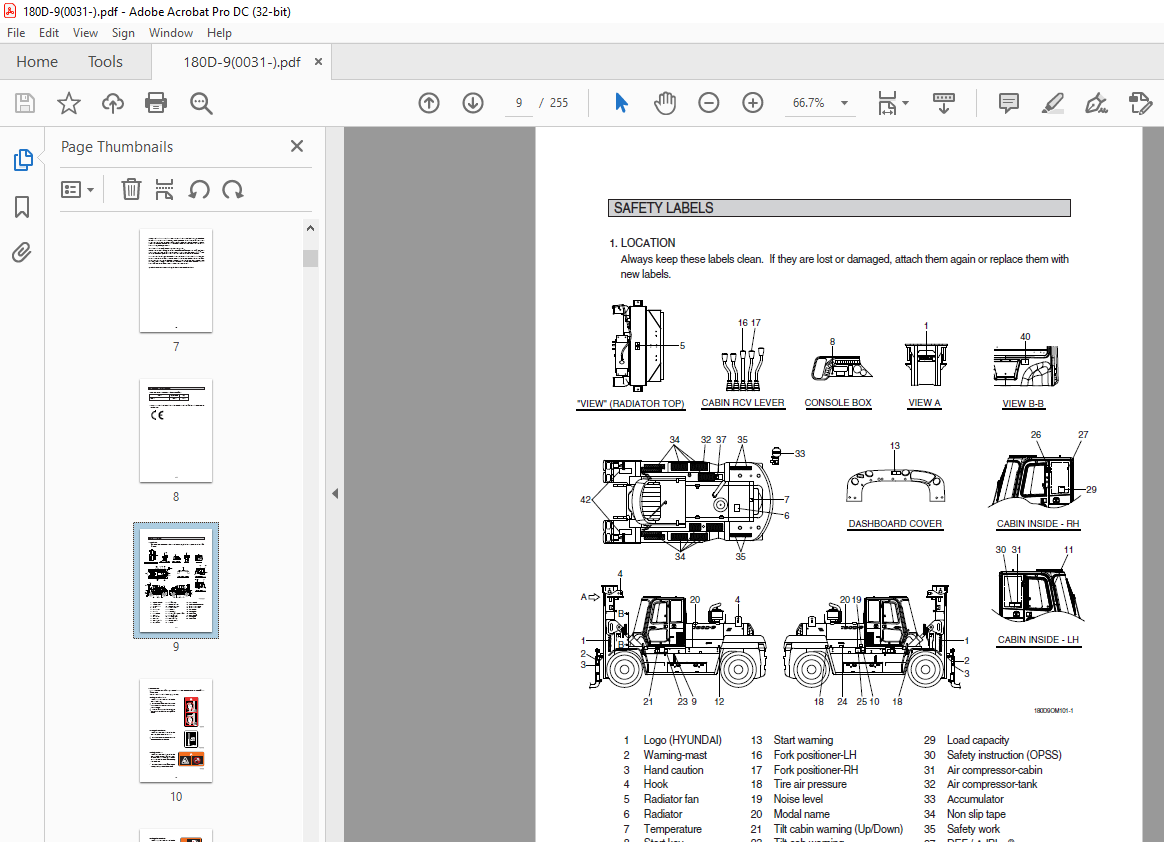This screenshot has height=842, width=1164.
Task: Open the find text magnifier tool
Action: click(201, 103)
